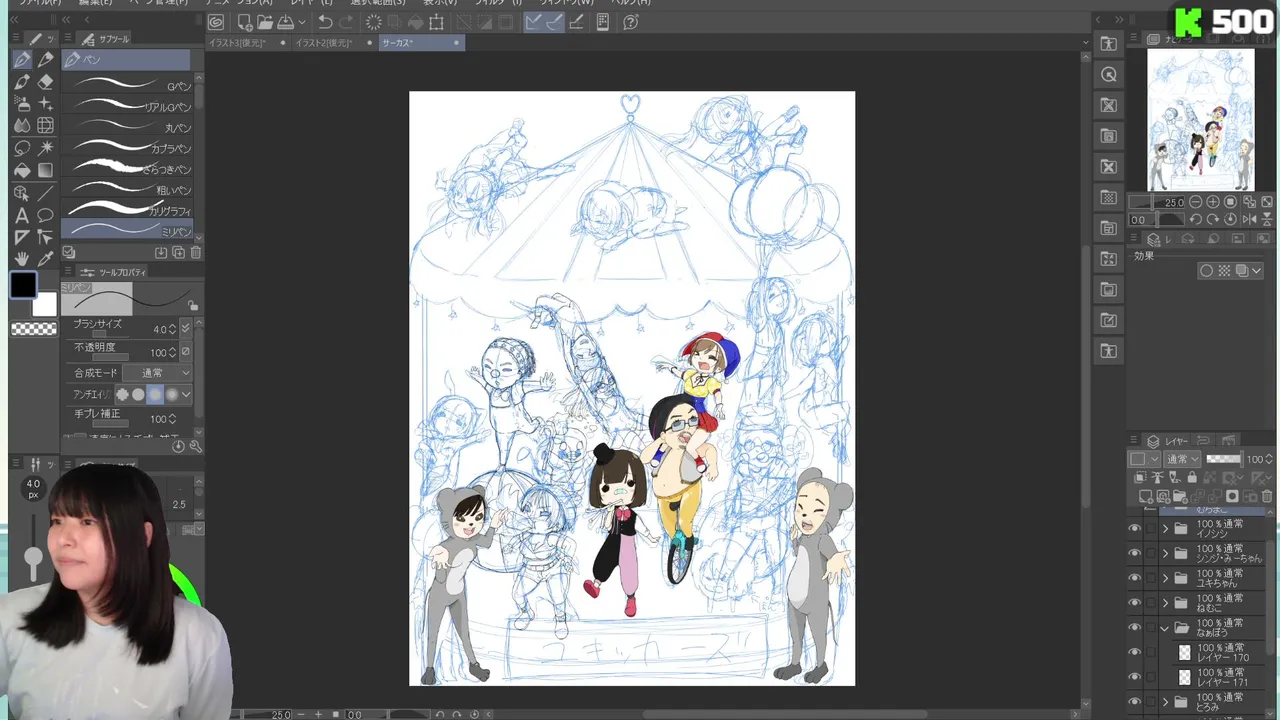This screenshot has height=720, width=1280.
Task: Switch to the イラスト2 document tab
Action: coord(333,43)
